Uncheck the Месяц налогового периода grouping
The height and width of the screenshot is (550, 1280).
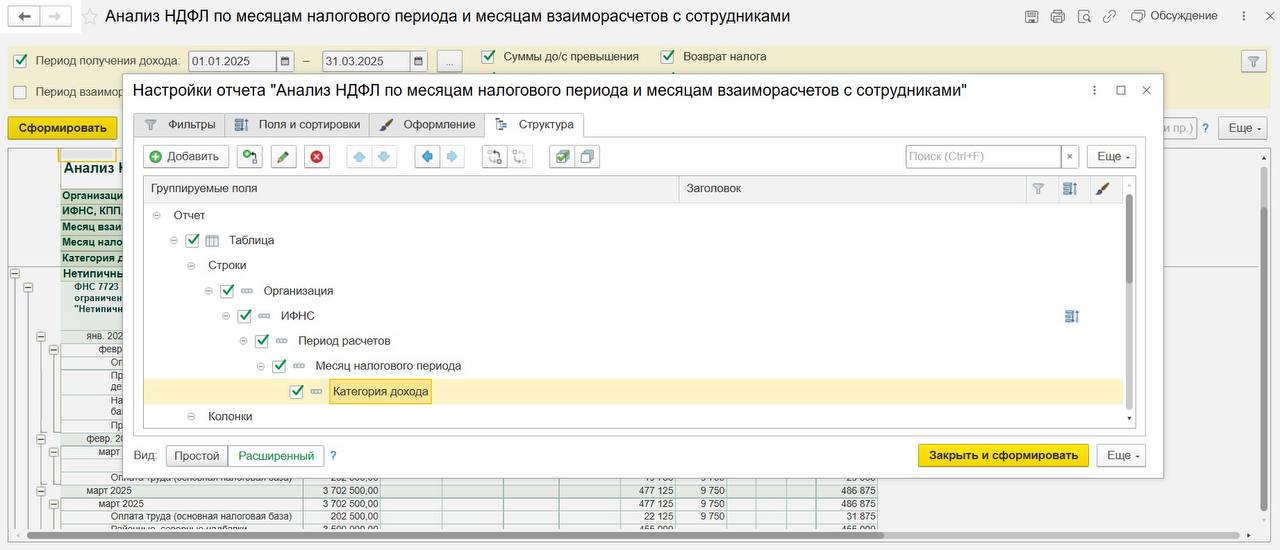pos(279,366)
